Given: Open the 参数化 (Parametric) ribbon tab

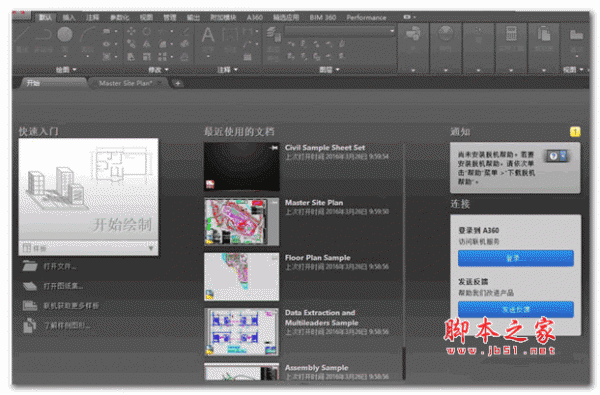Looking at the screenshot, I should [x=119, y=17].
